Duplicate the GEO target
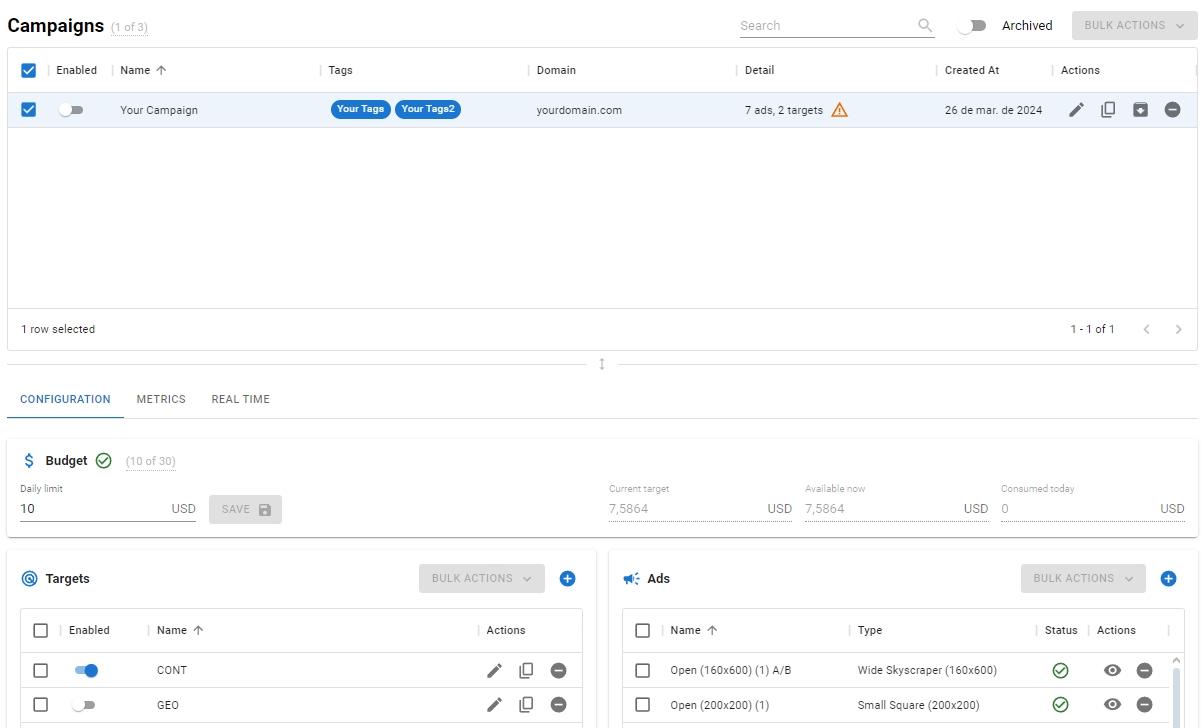The image size is (1203, 728). point(526,705)
